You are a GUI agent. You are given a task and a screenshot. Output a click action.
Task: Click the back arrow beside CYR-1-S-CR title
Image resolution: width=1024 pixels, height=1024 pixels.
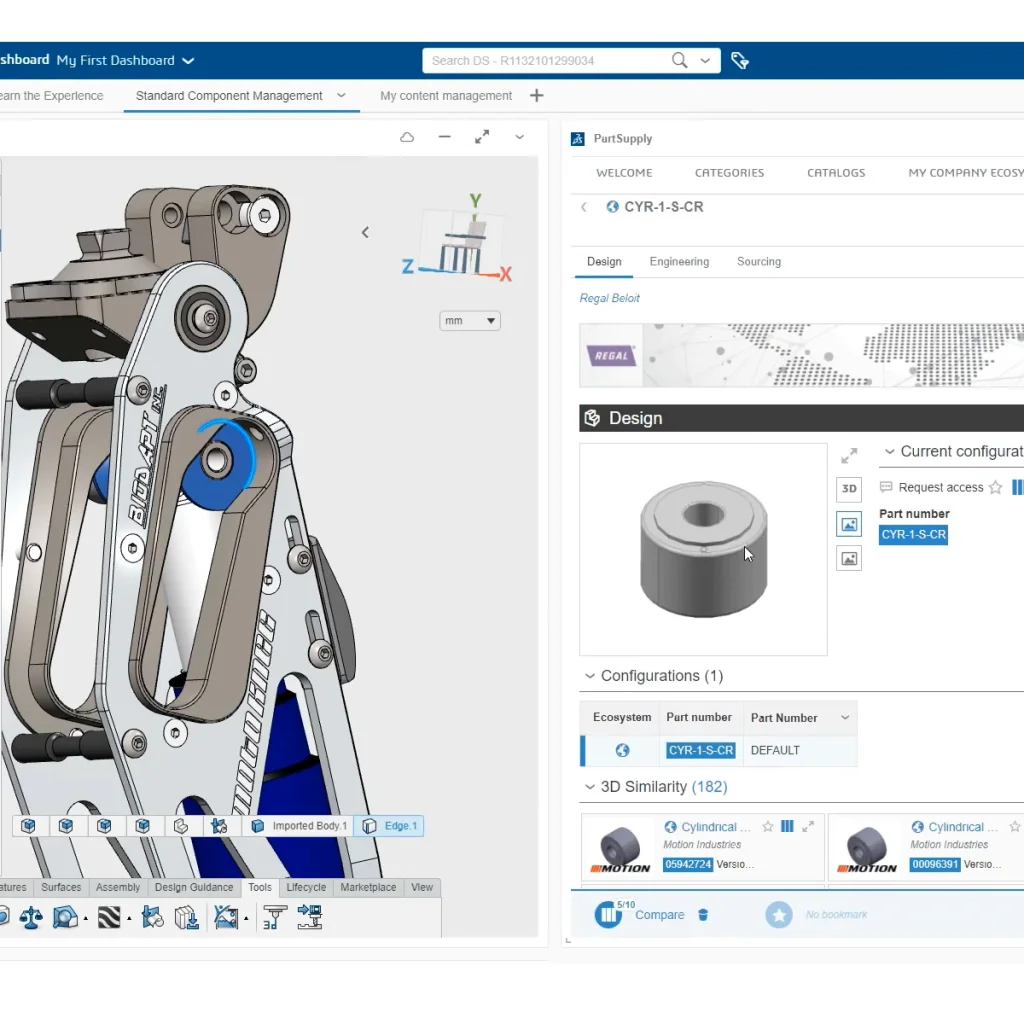(x=584, y=207)
